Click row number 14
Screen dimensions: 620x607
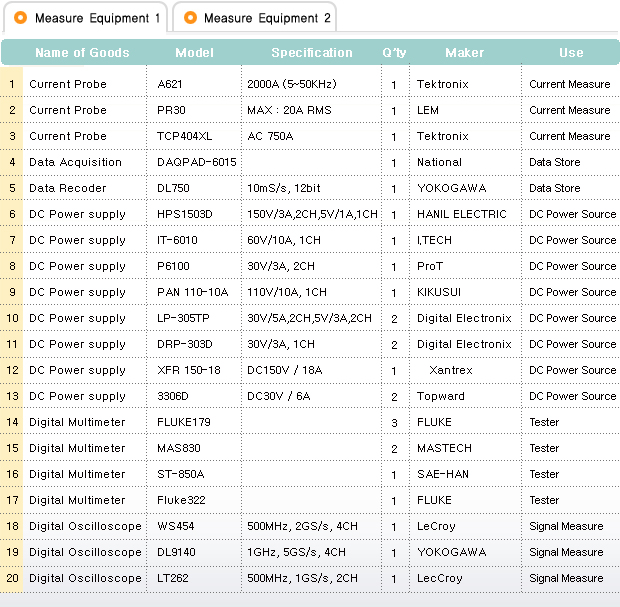click(x=12, y=422)
